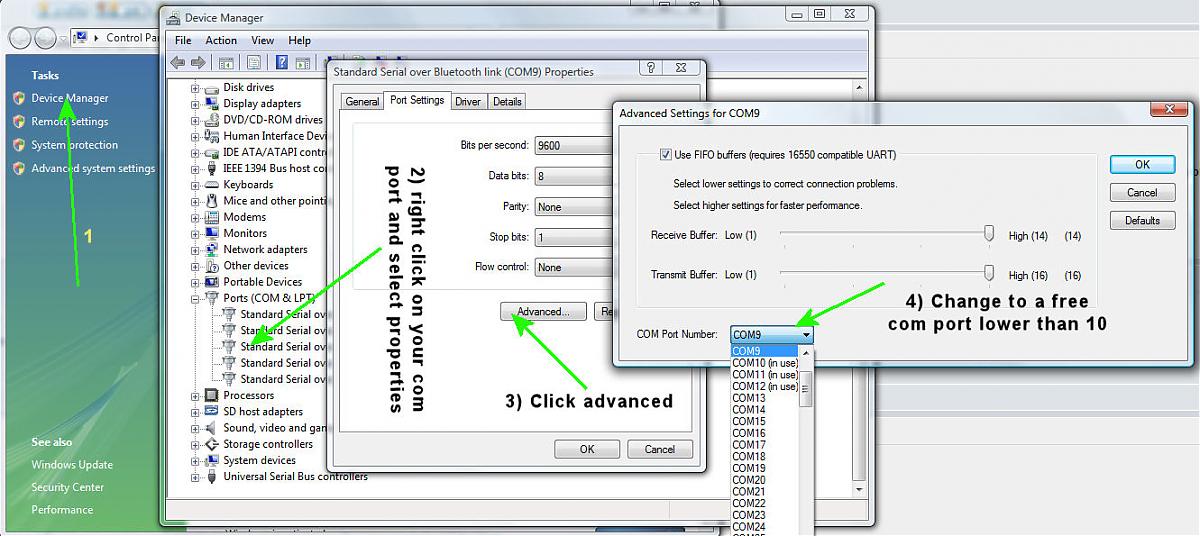Open the Action menu
Viewport: 1200px width, 536px height.
221,41
